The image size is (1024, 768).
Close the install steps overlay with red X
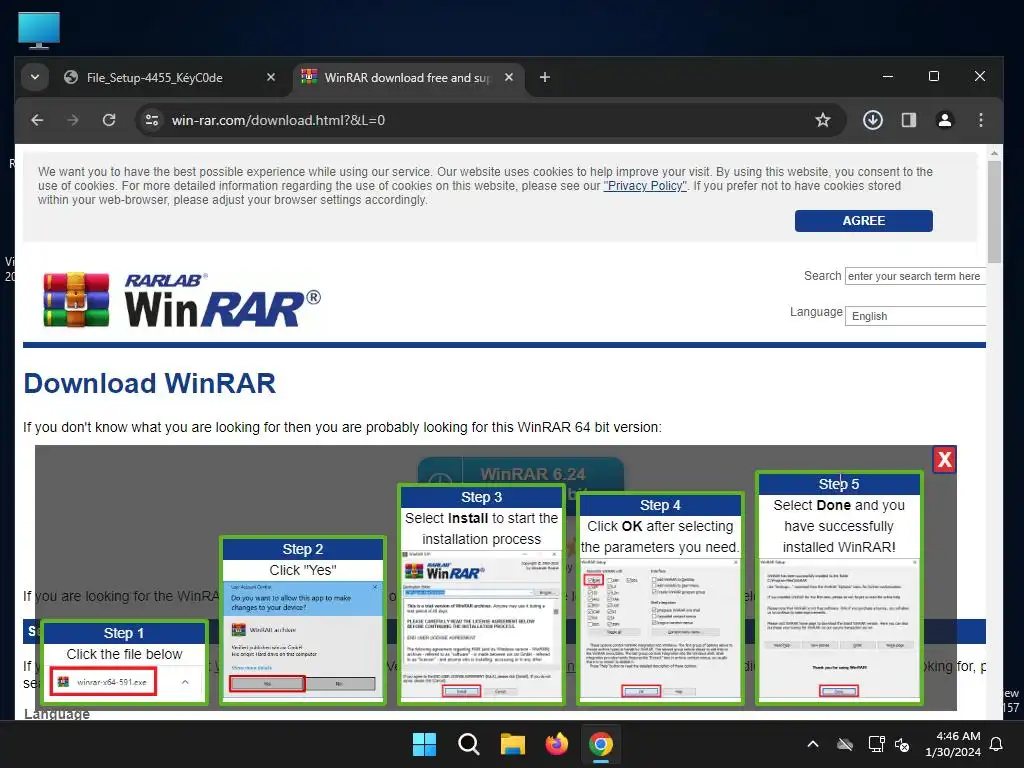tap(944, 460)
